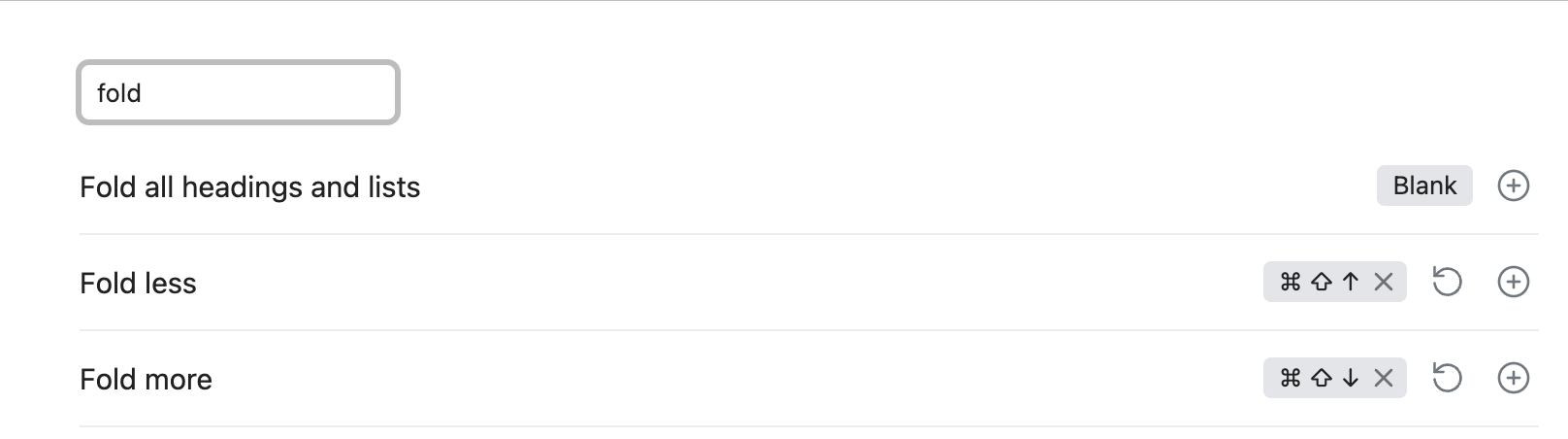The width and height of the screenshot is (1568, 439).
Task: Delete the Fold more shortcut with X
Action: click(1384, 378)
